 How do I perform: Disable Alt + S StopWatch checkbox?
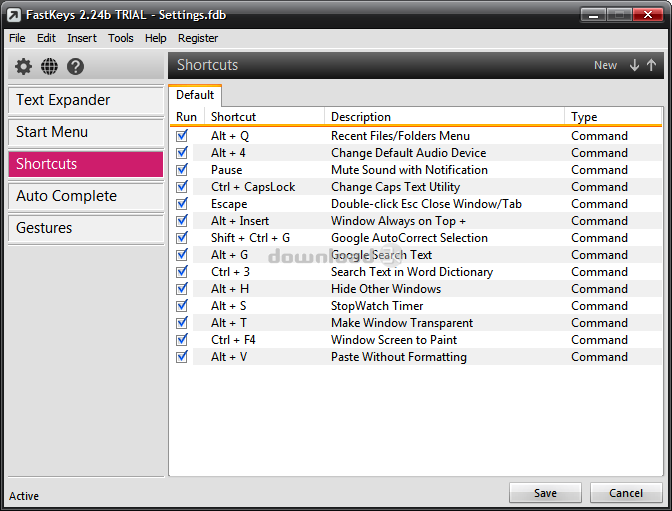tap(182, 306)
